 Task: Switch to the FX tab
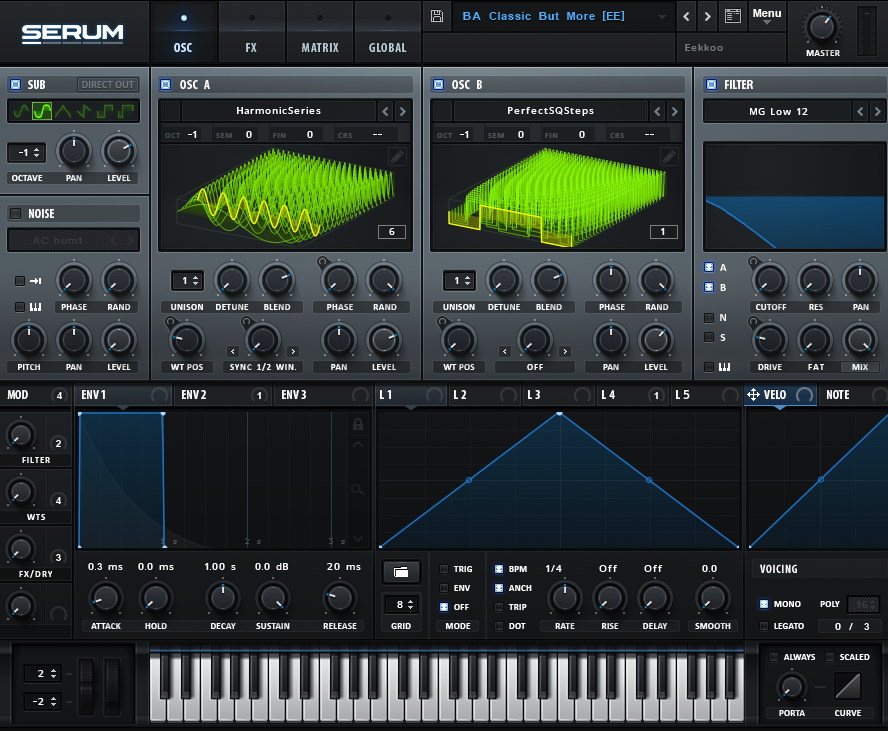click(x=251, y=31)
